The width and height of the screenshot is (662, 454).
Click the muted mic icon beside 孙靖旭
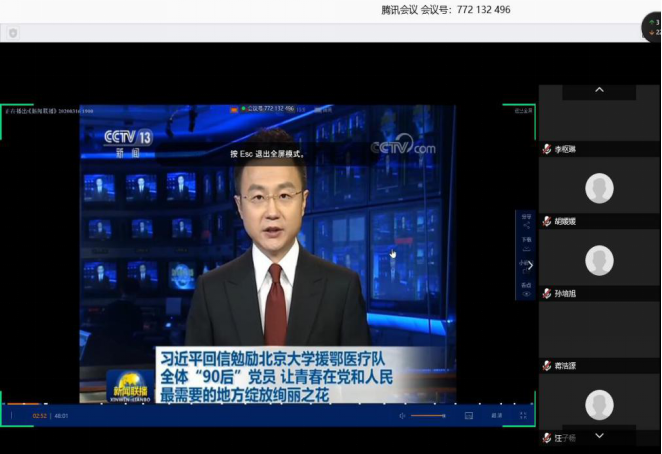point(547,294)
